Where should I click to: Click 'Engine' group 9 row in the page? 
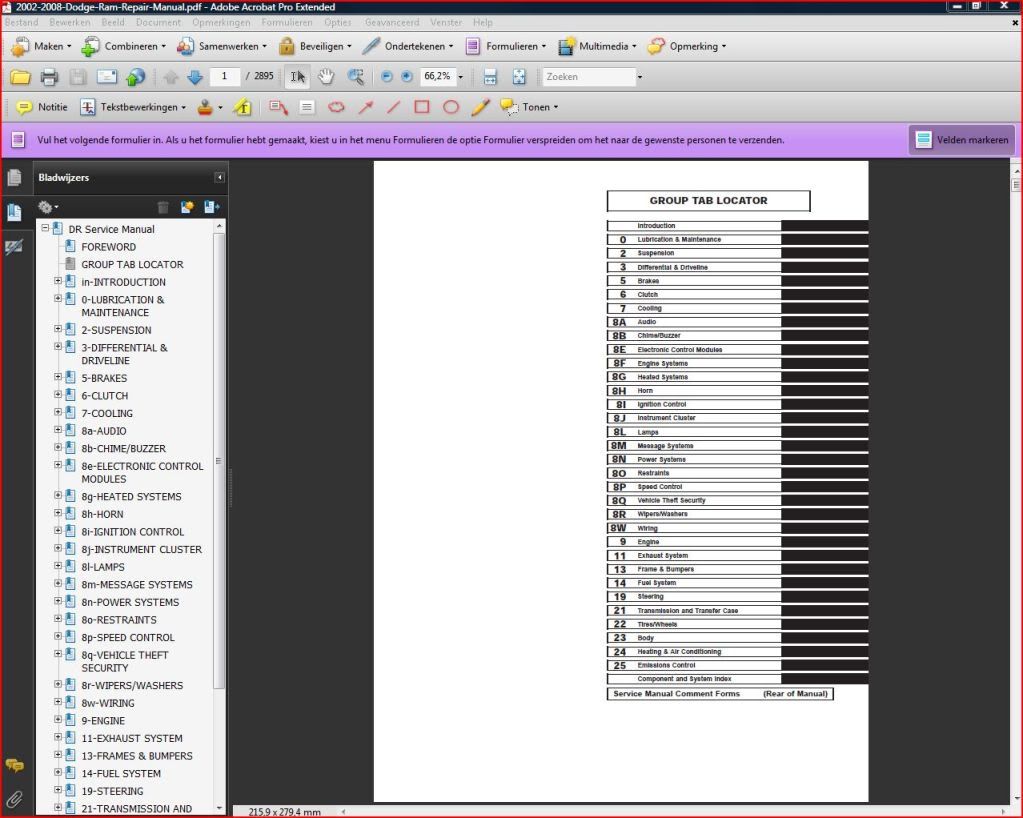click(x=737, y=542)
